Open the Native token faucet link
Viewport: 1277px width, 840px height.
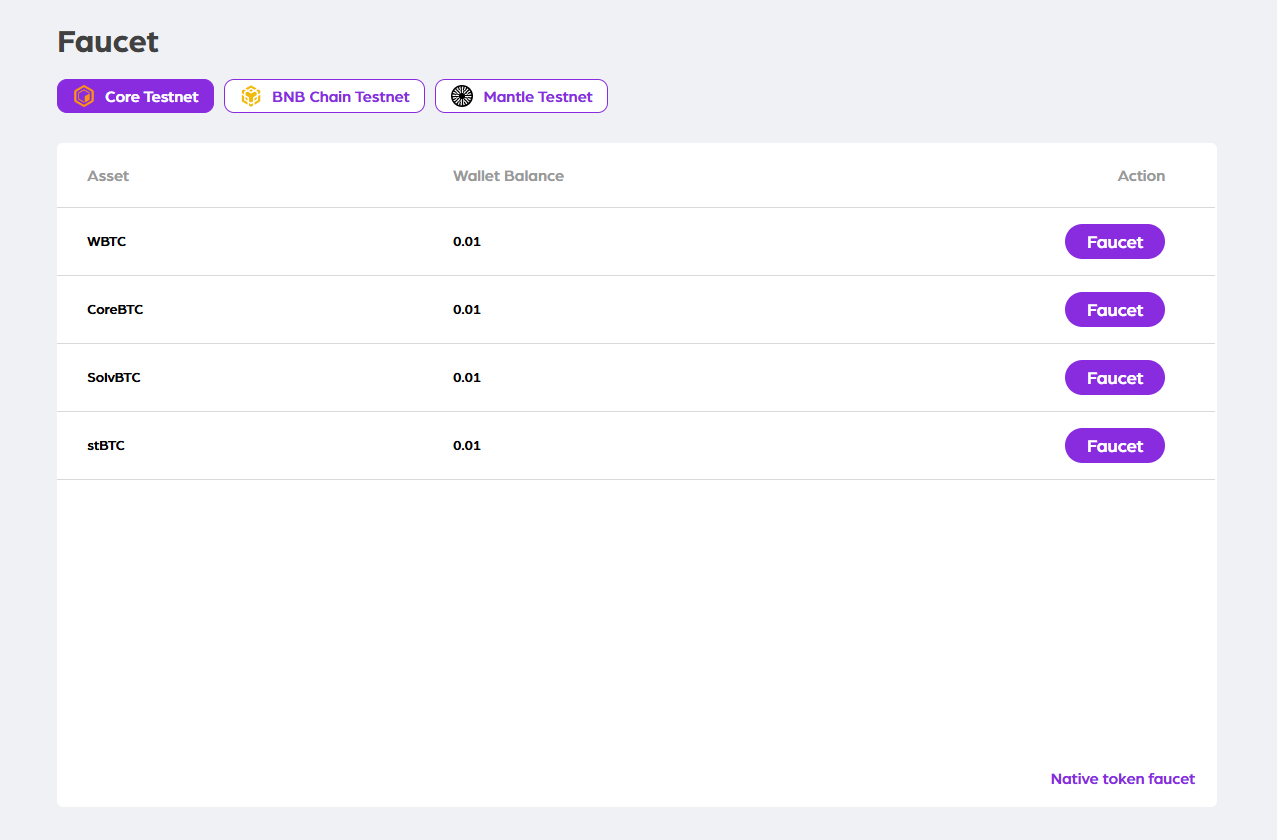coord(1122,779)
